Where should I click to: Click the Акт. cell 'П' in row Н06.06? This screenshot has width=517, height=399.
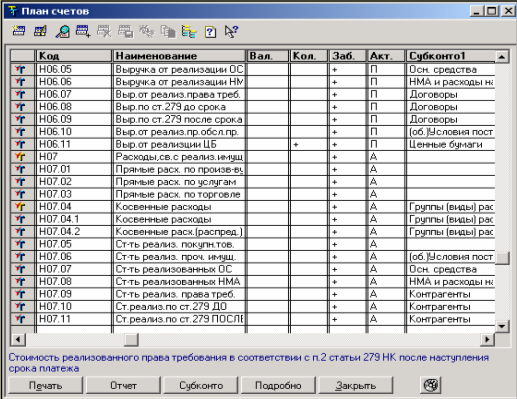point(386,82)
